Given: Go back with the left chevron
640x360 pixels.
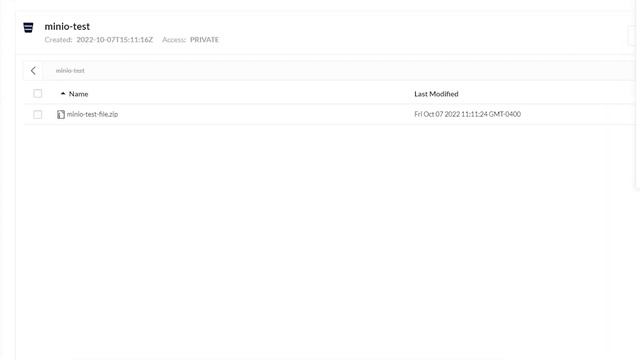Looking at the screenshot, I should coord(33,71).
